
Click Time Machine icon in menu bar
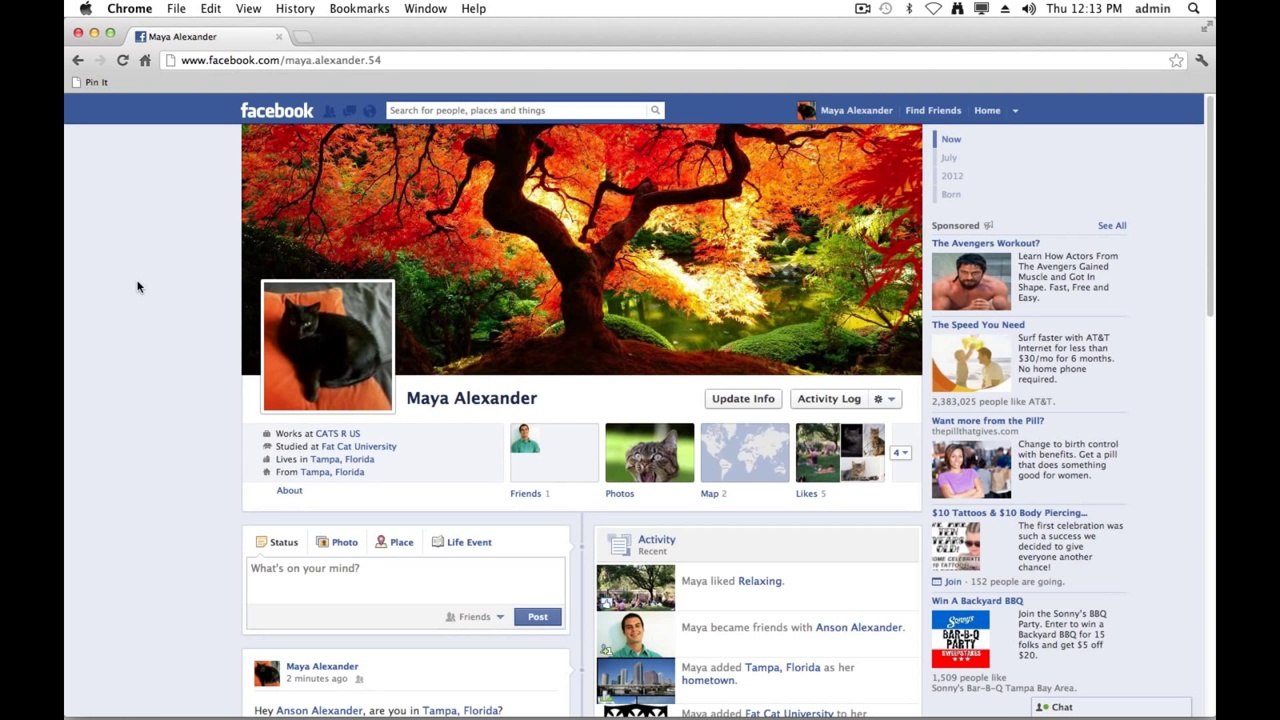coord(885,8)
